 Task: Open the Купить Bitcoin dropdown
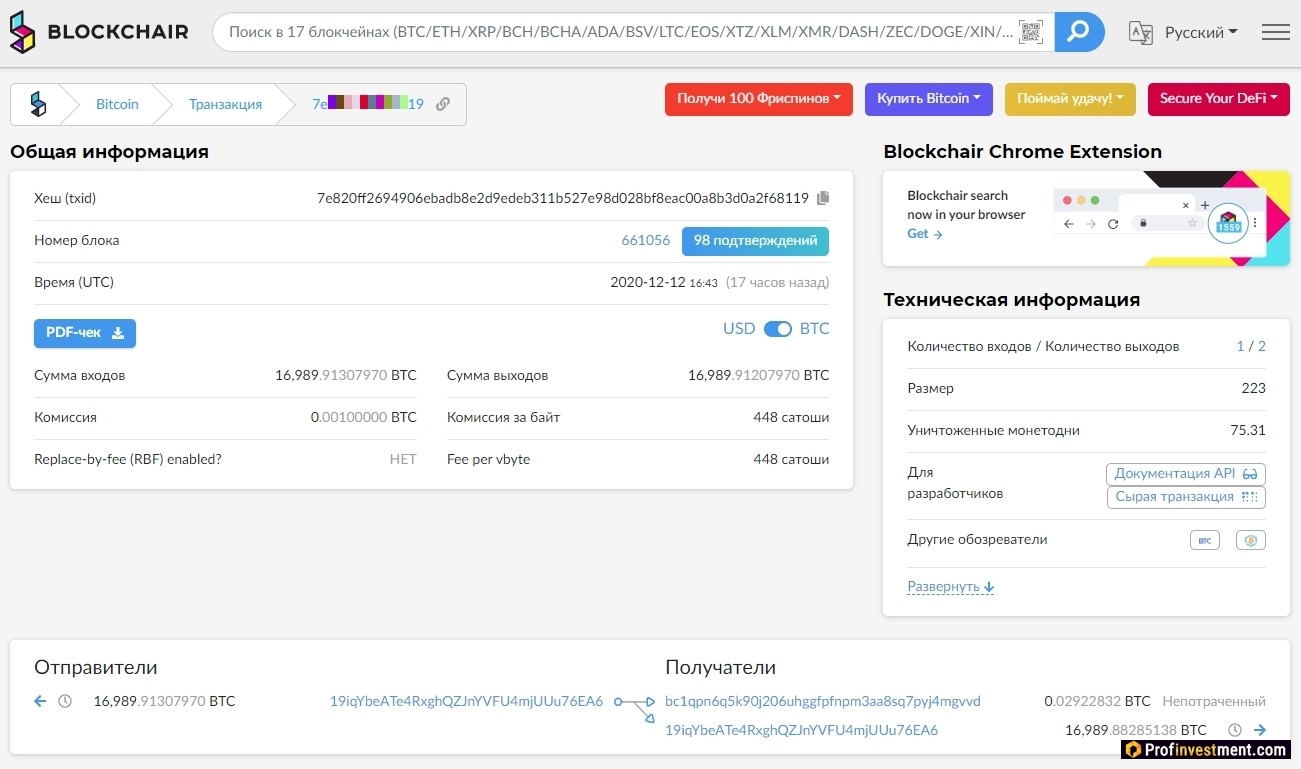click(929, 99)
